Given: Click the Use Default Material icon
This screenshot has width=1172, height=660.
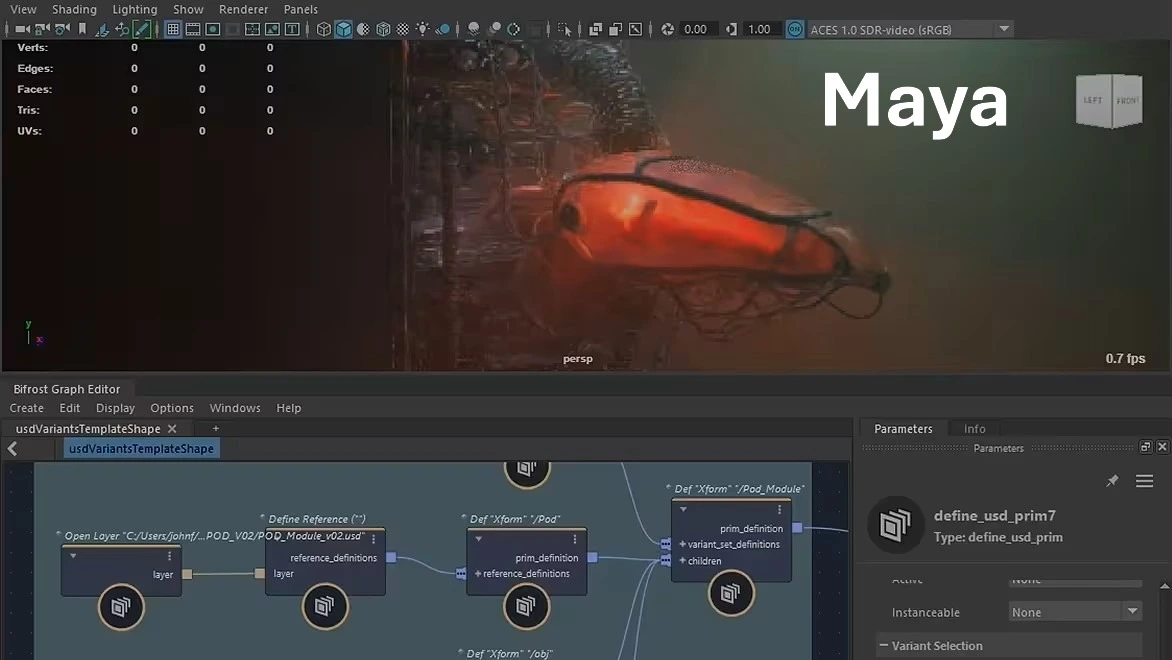Looking at the screenshot, I should [363, 29].
